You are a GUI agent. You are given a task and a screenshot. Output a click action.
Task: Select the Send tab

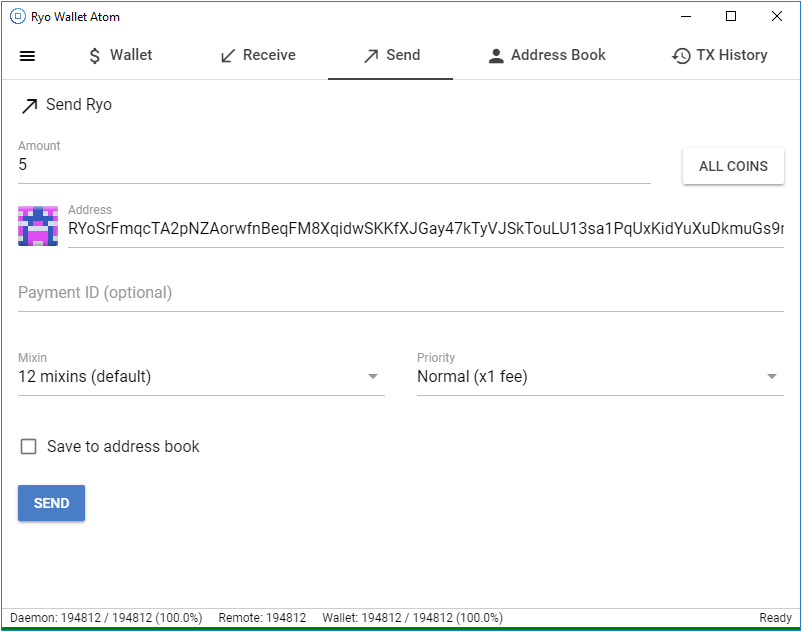tap(391, 55)
